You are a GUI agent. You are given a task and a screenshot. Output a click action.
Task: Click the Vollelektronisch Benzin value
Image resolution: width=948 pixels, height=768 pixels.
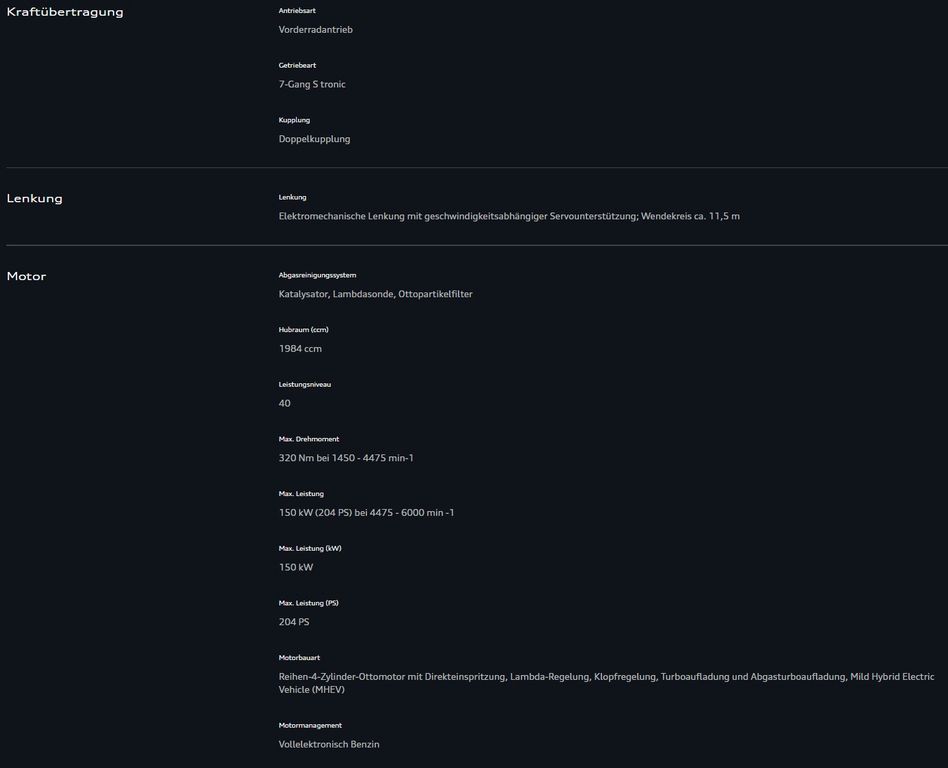click(329, 744)
